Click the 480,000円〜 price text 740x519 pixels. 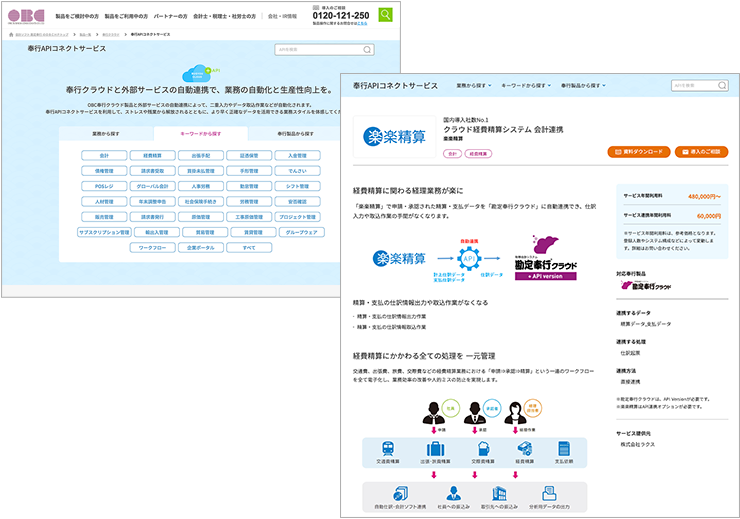coord(704,196)
